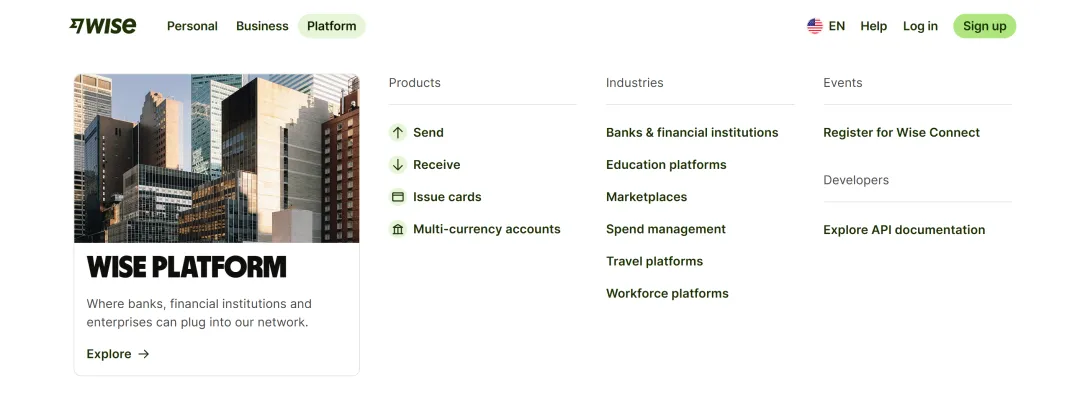1080x403 pixels.
Task: Open Explore API documentation
Action: click(904, 229)
